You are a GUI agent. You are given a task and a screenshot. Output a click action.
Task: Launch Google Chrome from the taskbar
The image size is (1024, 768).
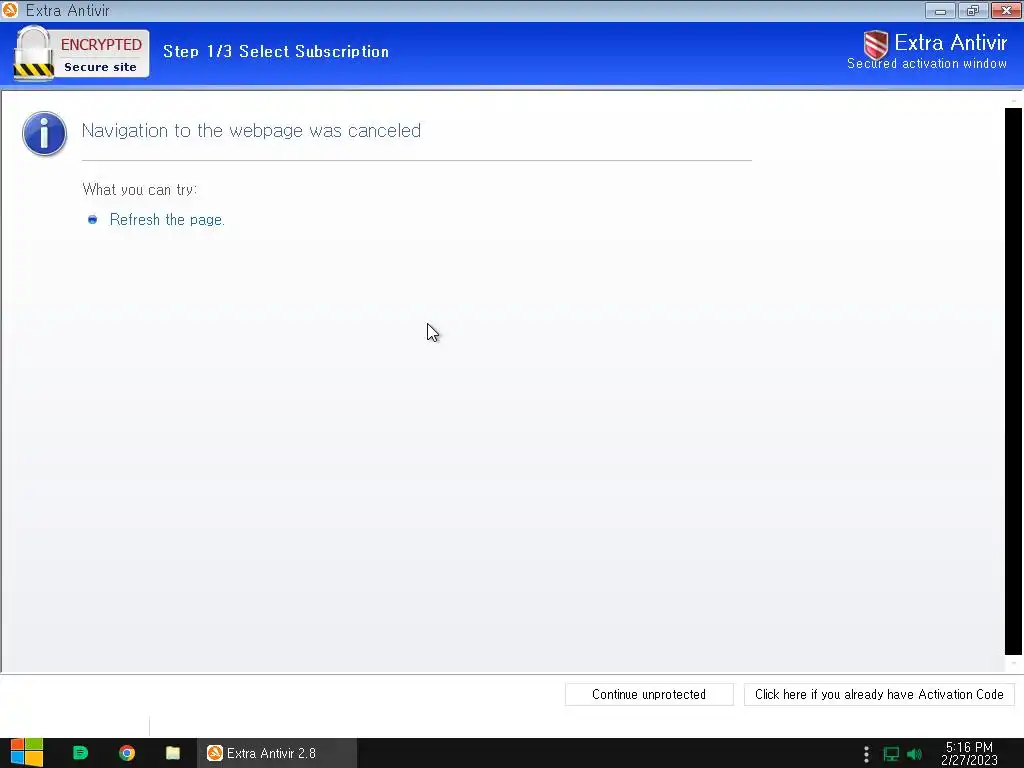(127, 753)
